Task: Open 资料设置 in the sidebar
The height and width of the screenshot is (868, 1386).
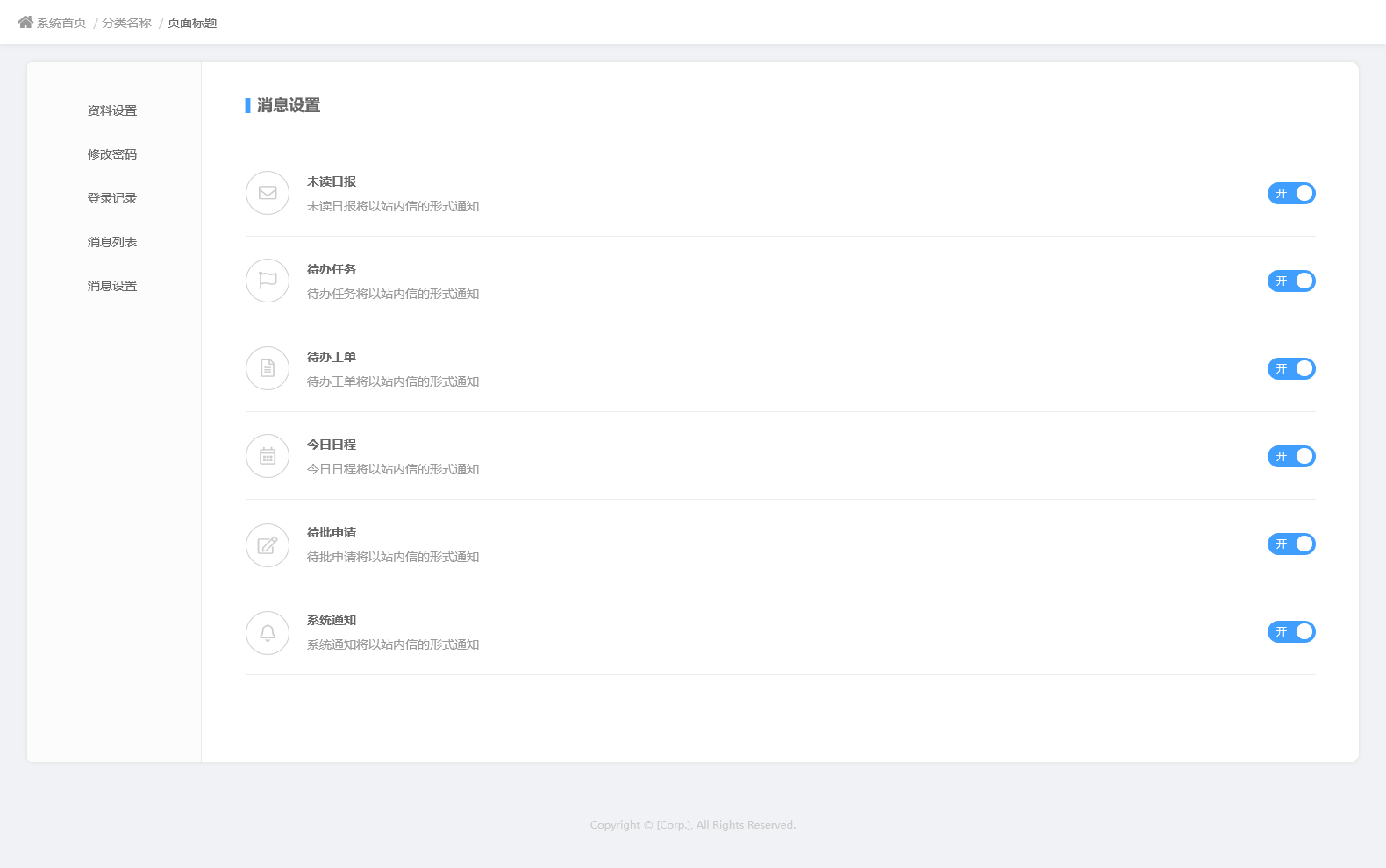Action: [112, 110]
